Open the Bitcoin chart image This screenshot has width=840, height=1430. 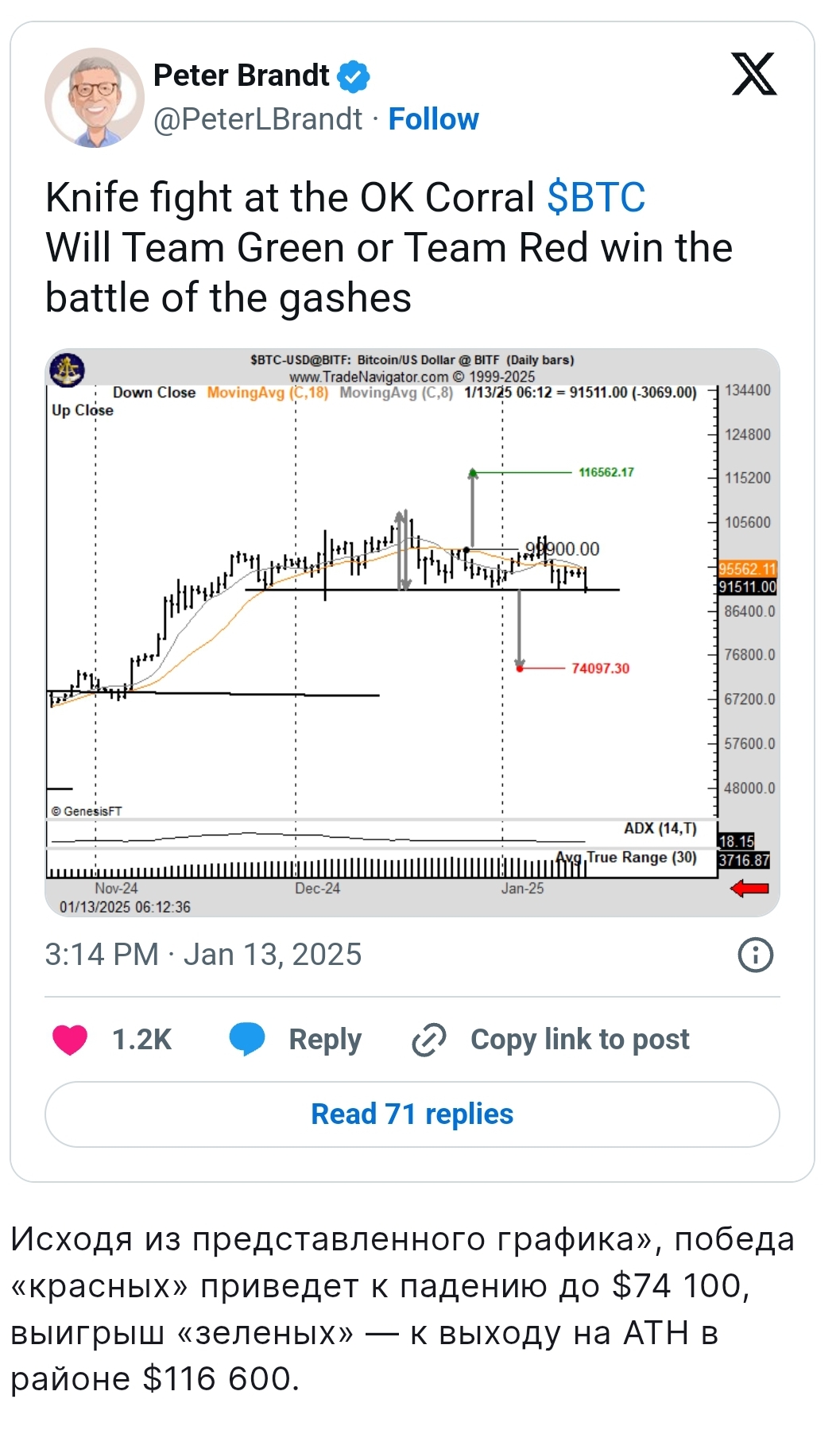tap(412, 633)
